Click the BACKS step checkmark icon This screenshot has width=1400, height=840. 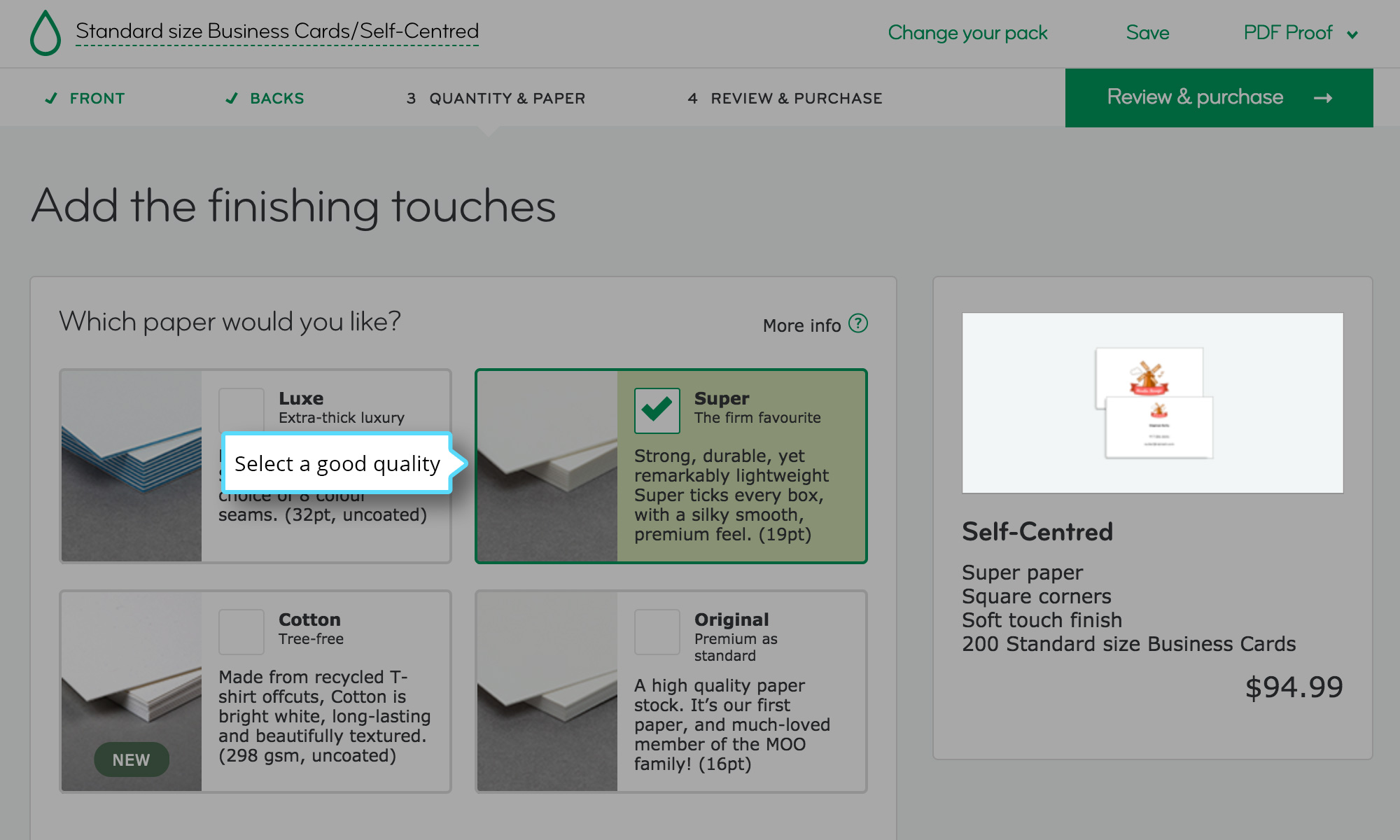(x=232, y=98)
